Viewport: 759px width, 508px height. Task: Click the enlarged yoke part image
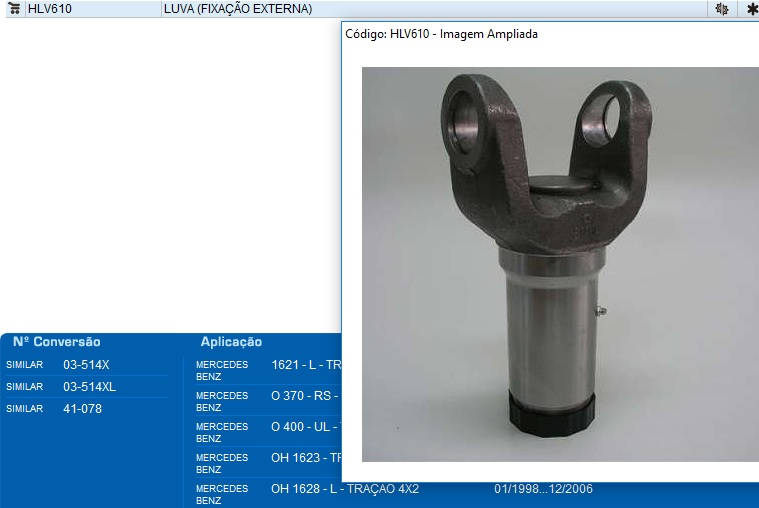click(545, 260)
